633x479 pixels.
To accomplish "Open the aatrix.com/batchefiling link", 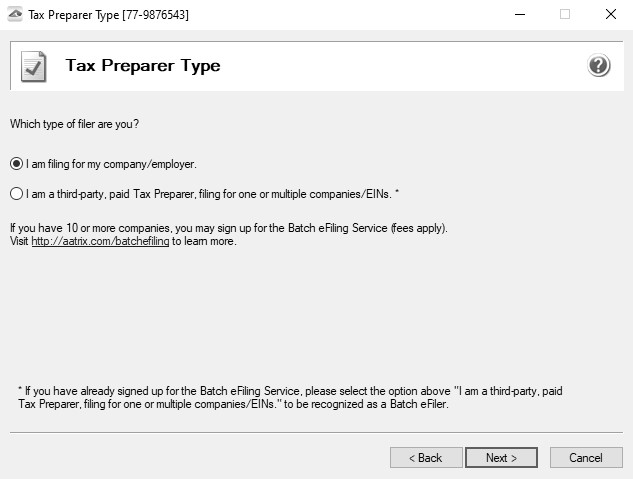I will (100, 241).
